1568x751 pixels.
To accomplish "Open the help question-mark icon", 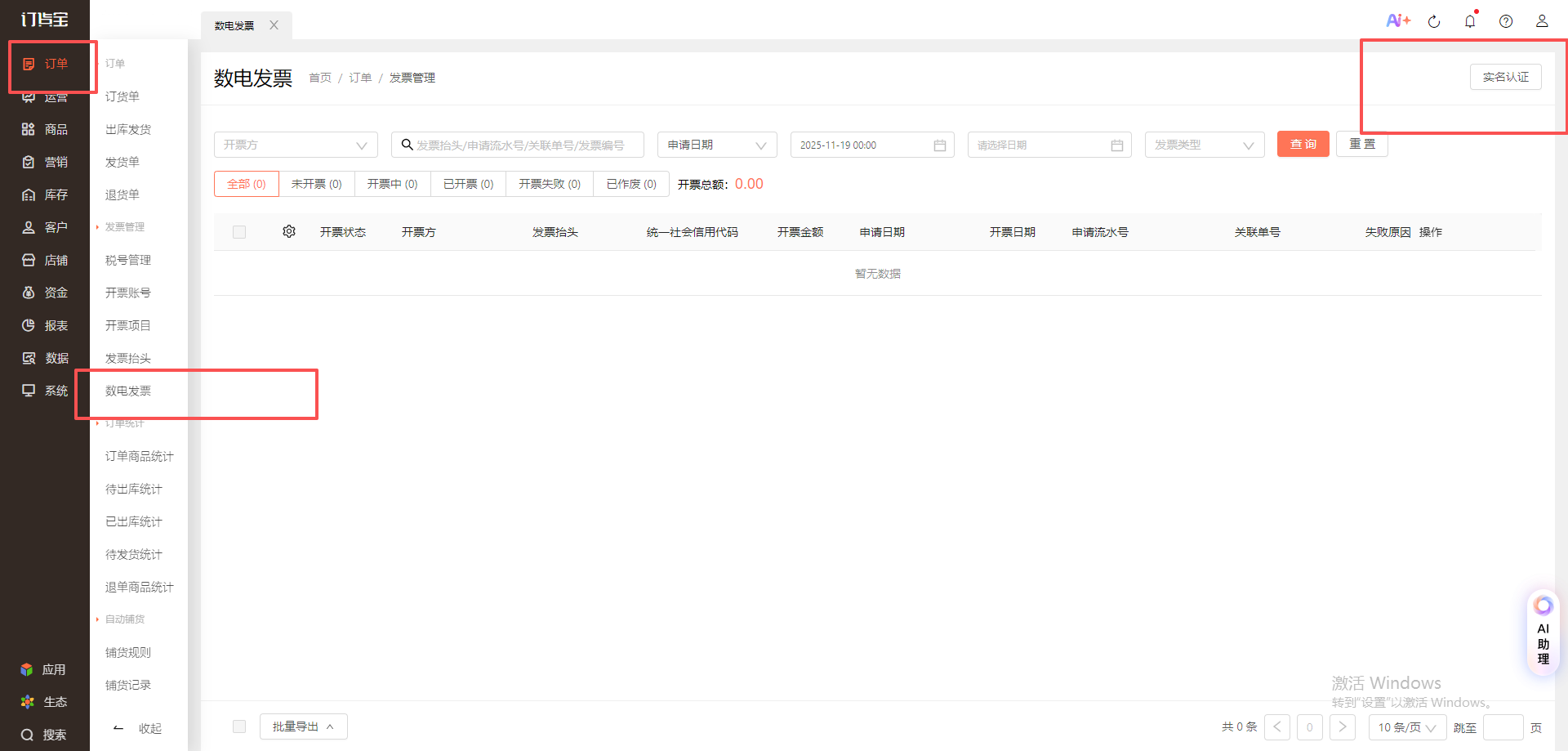I will tap(1506, 21).
